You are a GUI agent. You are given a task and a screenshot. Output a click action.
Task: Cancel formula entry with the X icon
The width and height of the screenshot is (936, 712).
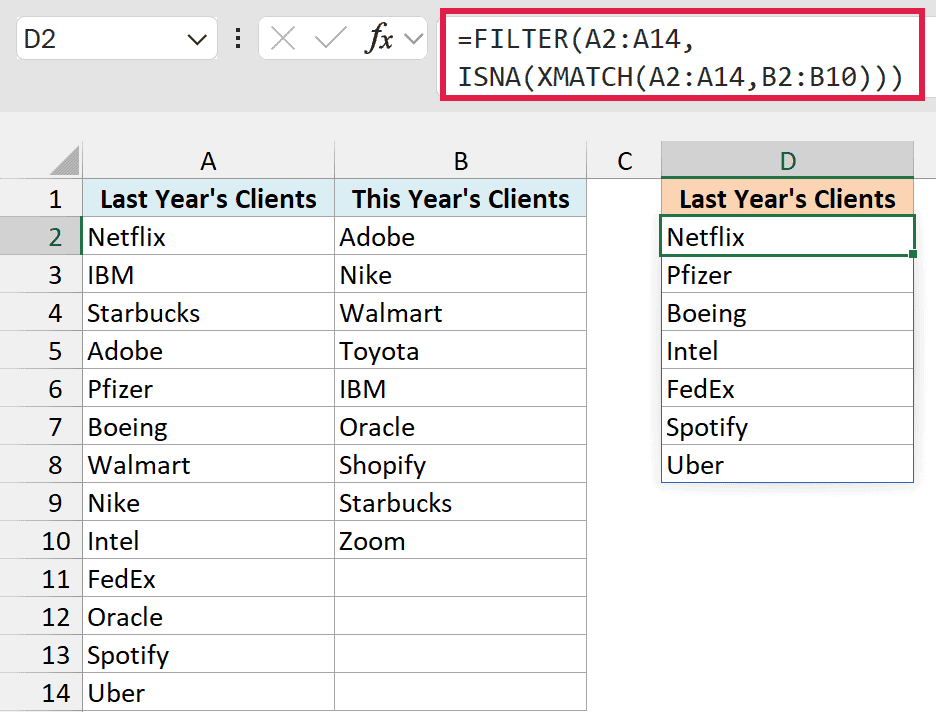tap(282, 39)
